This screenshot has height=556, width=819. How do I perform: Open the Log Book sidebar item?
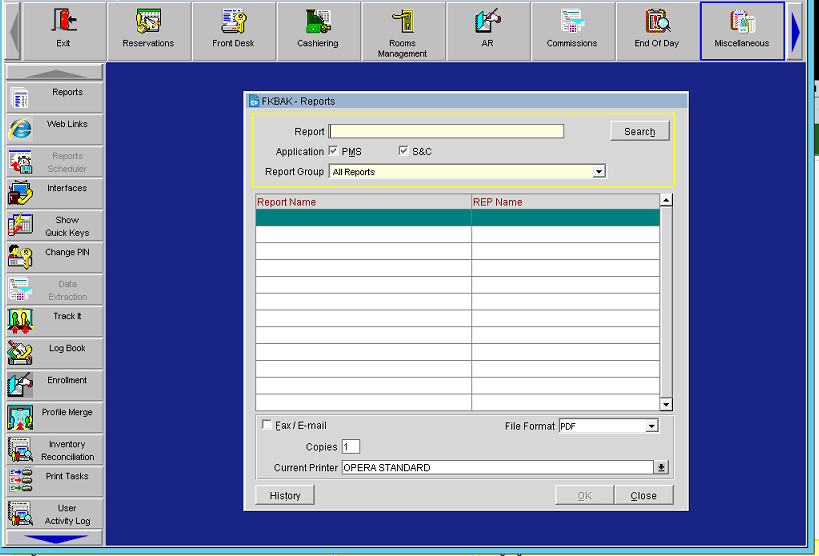coord(55,352)
